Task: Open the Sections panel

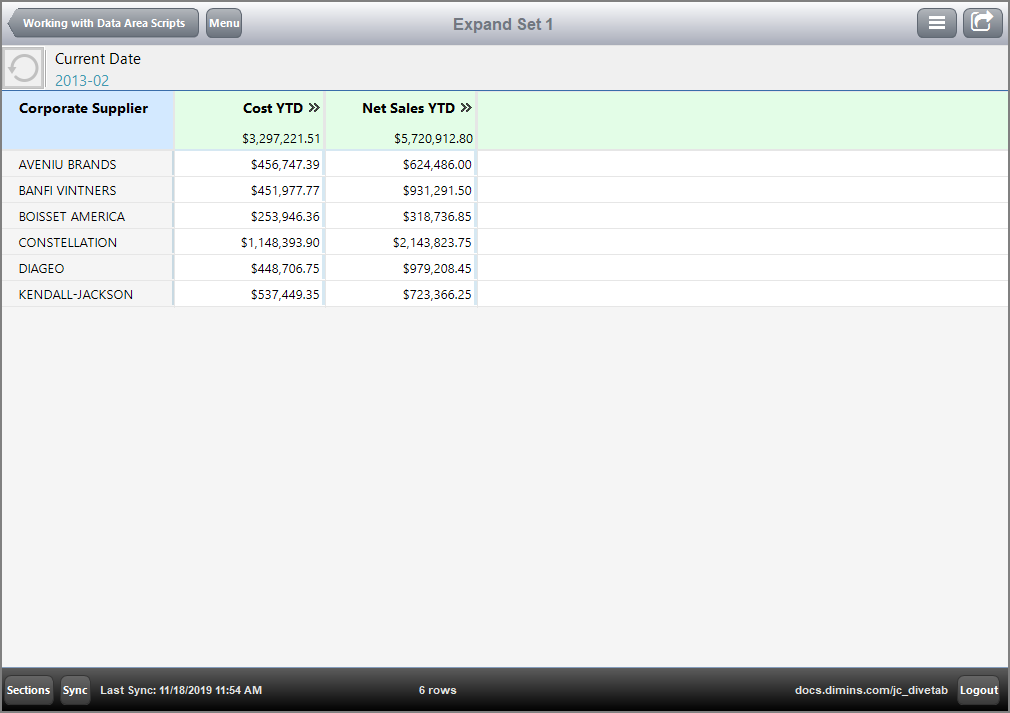Action: [28, 690]
